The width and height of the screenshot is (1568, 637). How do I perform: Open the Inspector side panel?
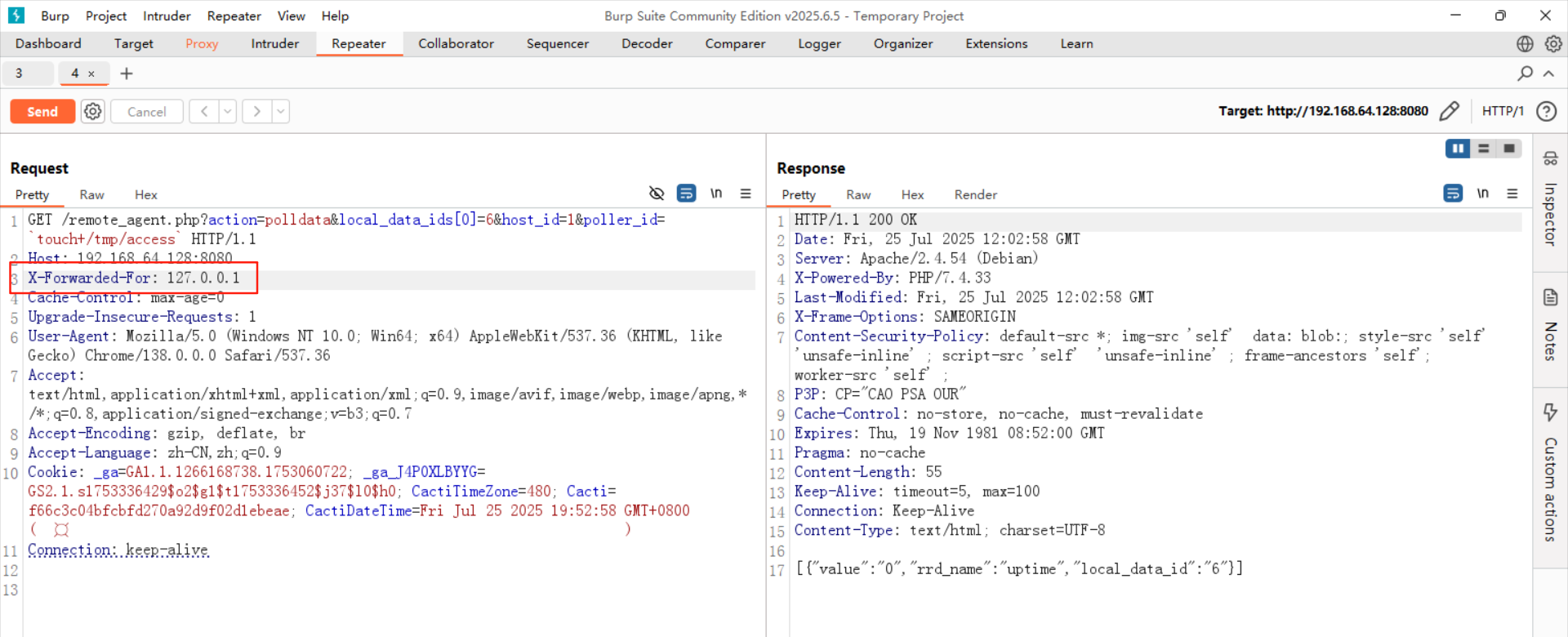click(x=1550, y=200)
